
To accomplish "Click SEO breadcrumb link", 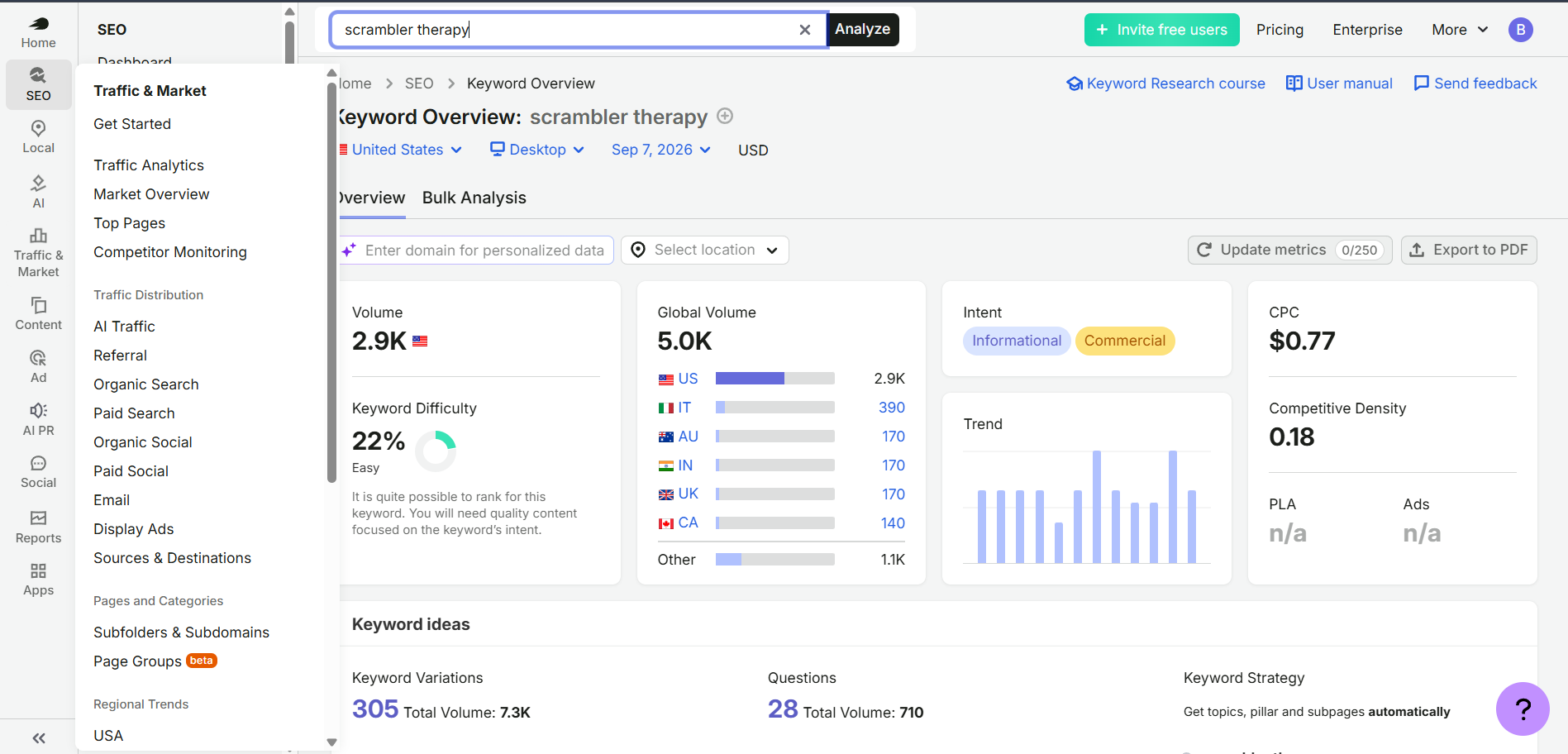I will click(x=419, y=84).
